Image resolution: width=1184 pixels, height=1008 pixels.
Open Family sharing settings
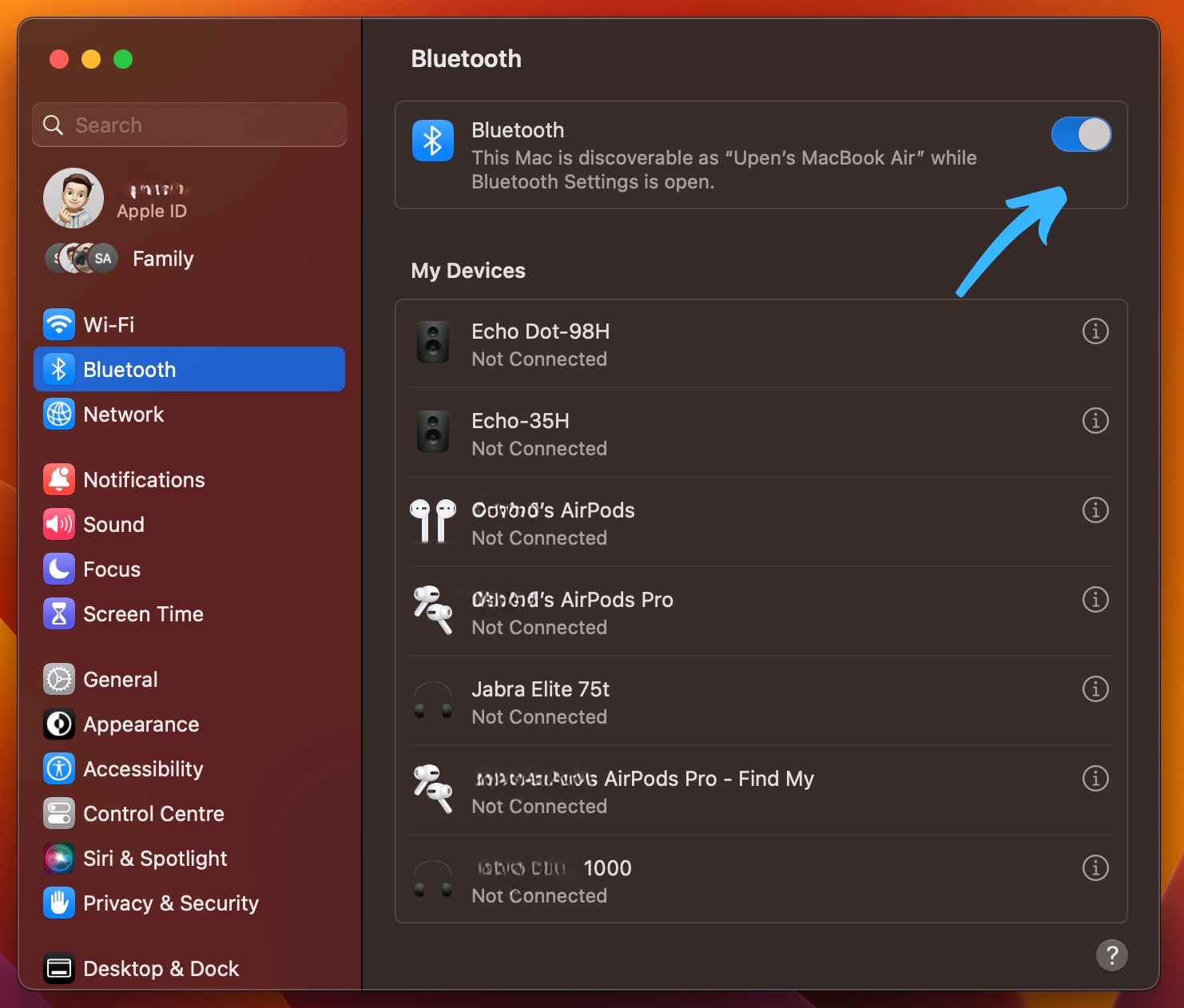tap(120, 259)
